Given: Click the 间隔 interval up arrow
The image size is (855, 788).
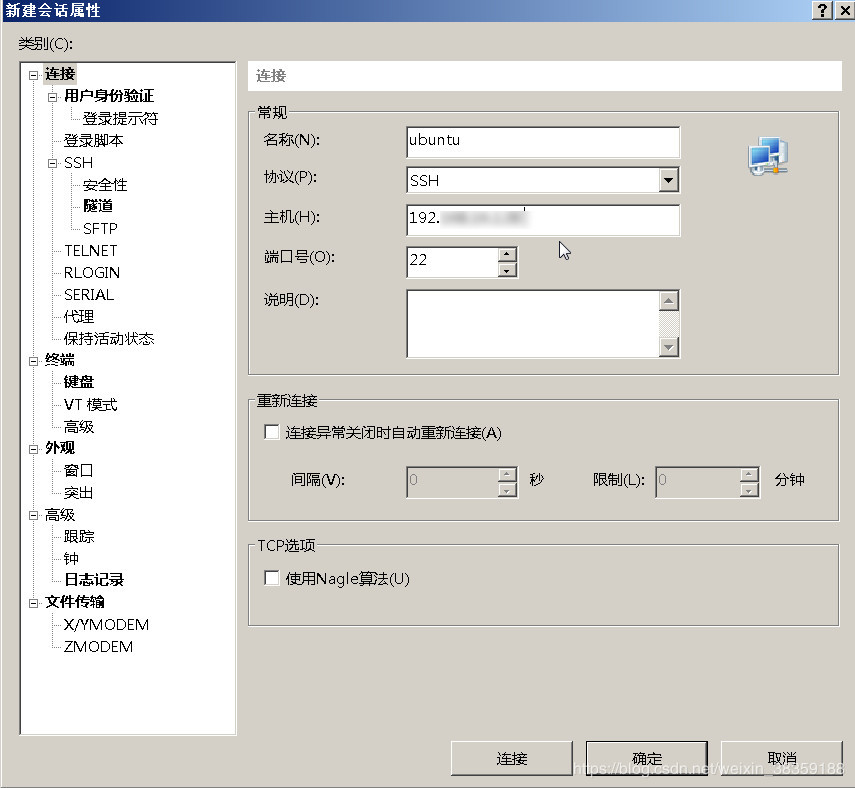Looking at the screenshot, I should [507, 474].
